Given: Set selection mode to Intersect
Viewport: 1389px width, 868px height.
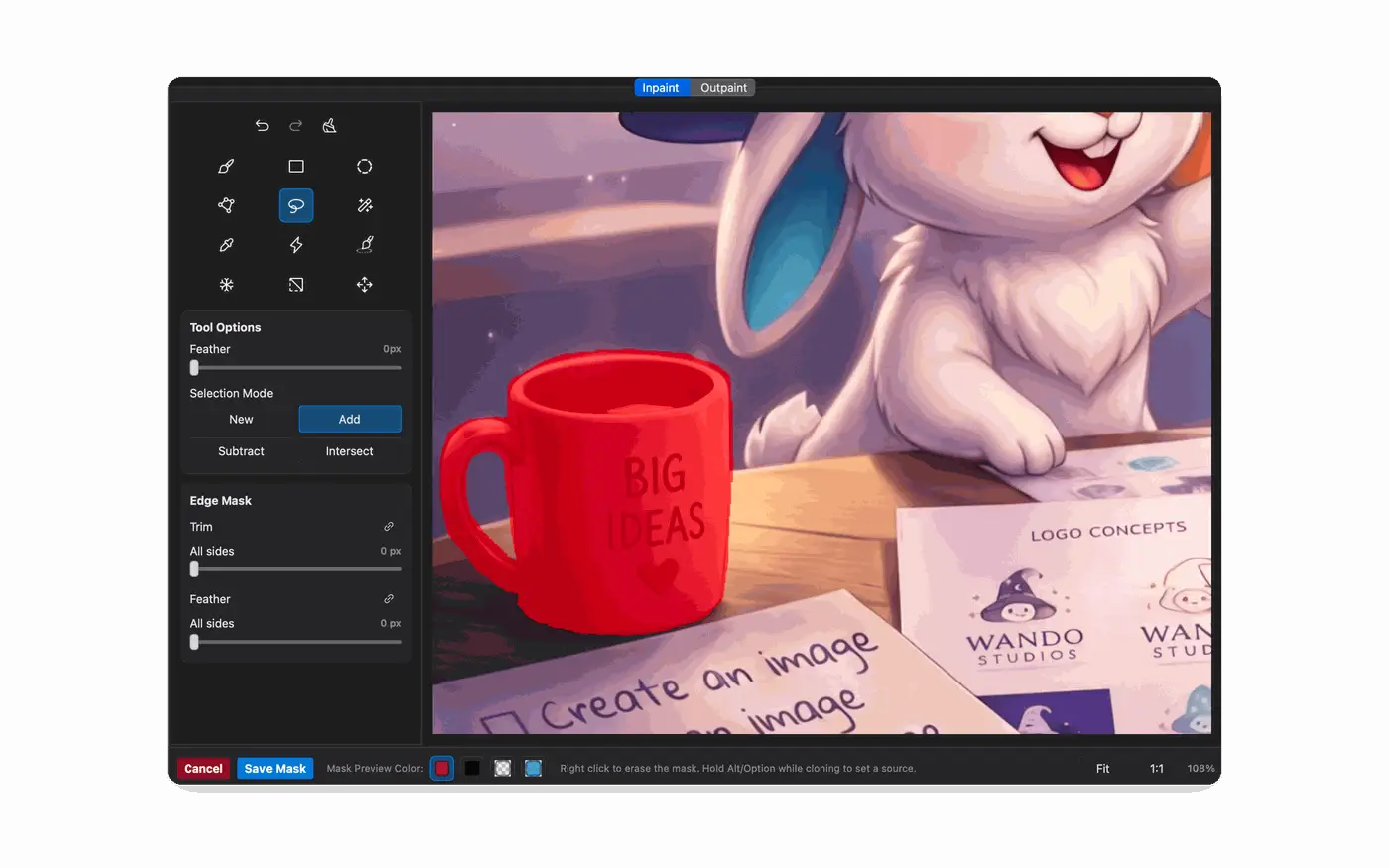Looking at the screenshot, I should 349,451.
